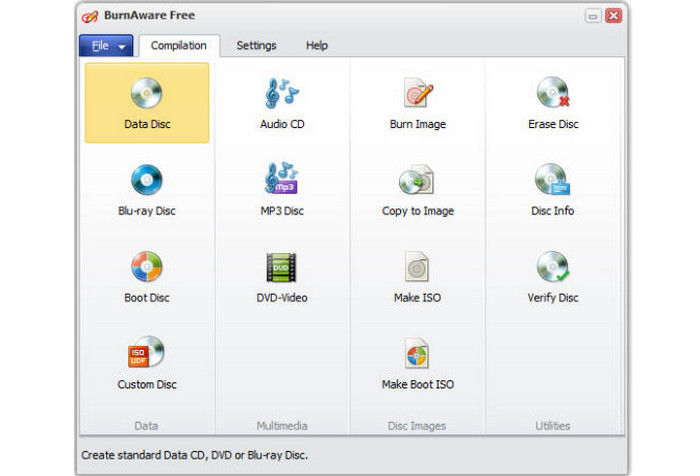
Task: Open the Disc Info utility
Action: [553, 190]
